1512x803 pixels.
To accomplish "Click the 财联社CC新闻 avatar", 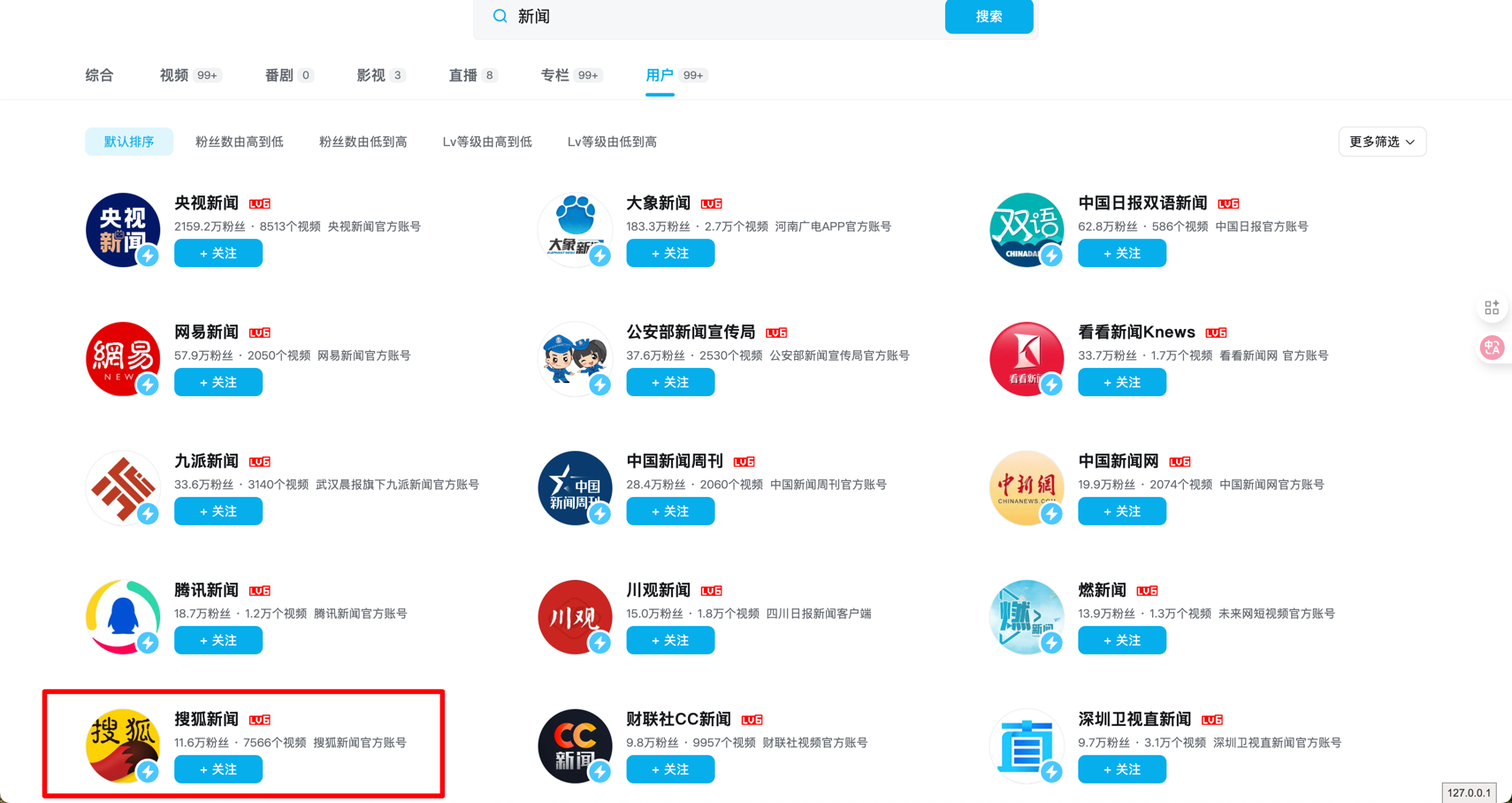I will tap(575, 746).
